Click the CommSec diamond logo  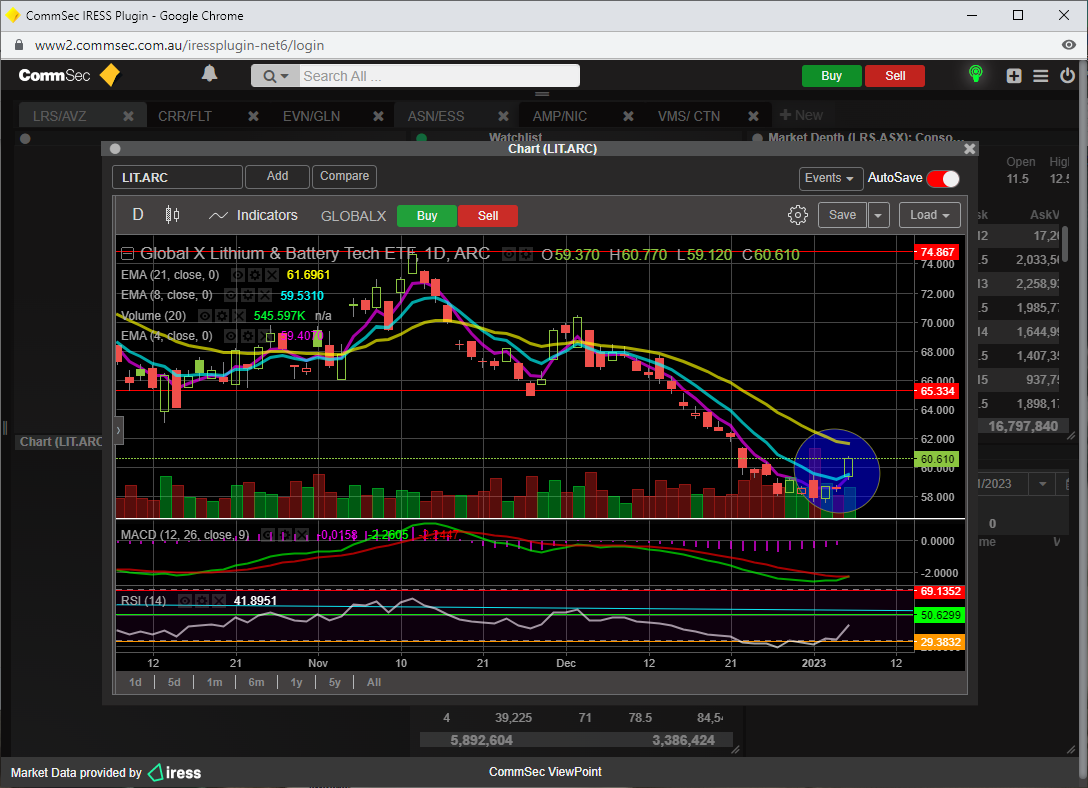110,75
